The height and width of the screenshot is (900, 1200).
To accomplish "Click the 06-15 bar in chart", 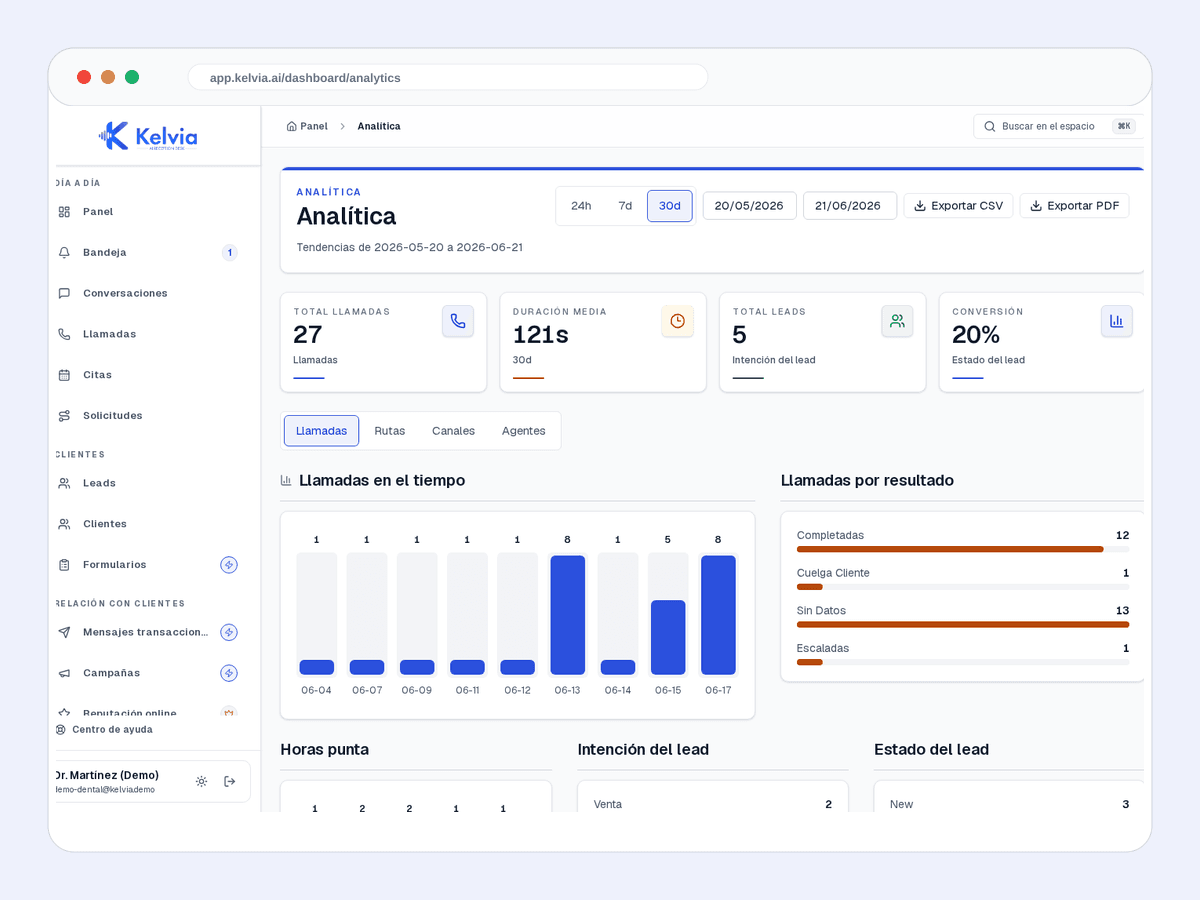I will (668, 637).
